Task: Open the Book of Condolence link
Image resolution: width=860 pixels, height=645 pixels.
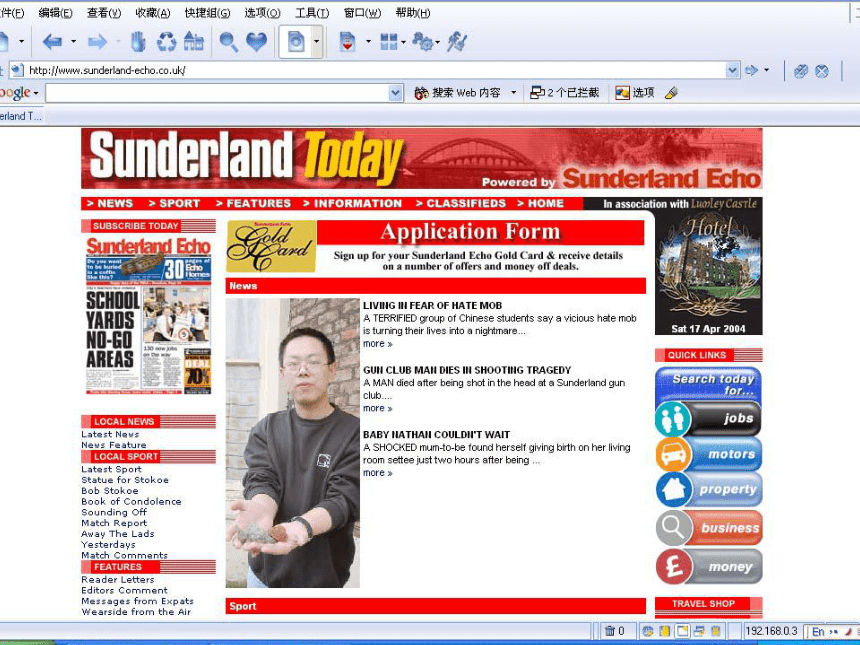Action: (131, 501)
